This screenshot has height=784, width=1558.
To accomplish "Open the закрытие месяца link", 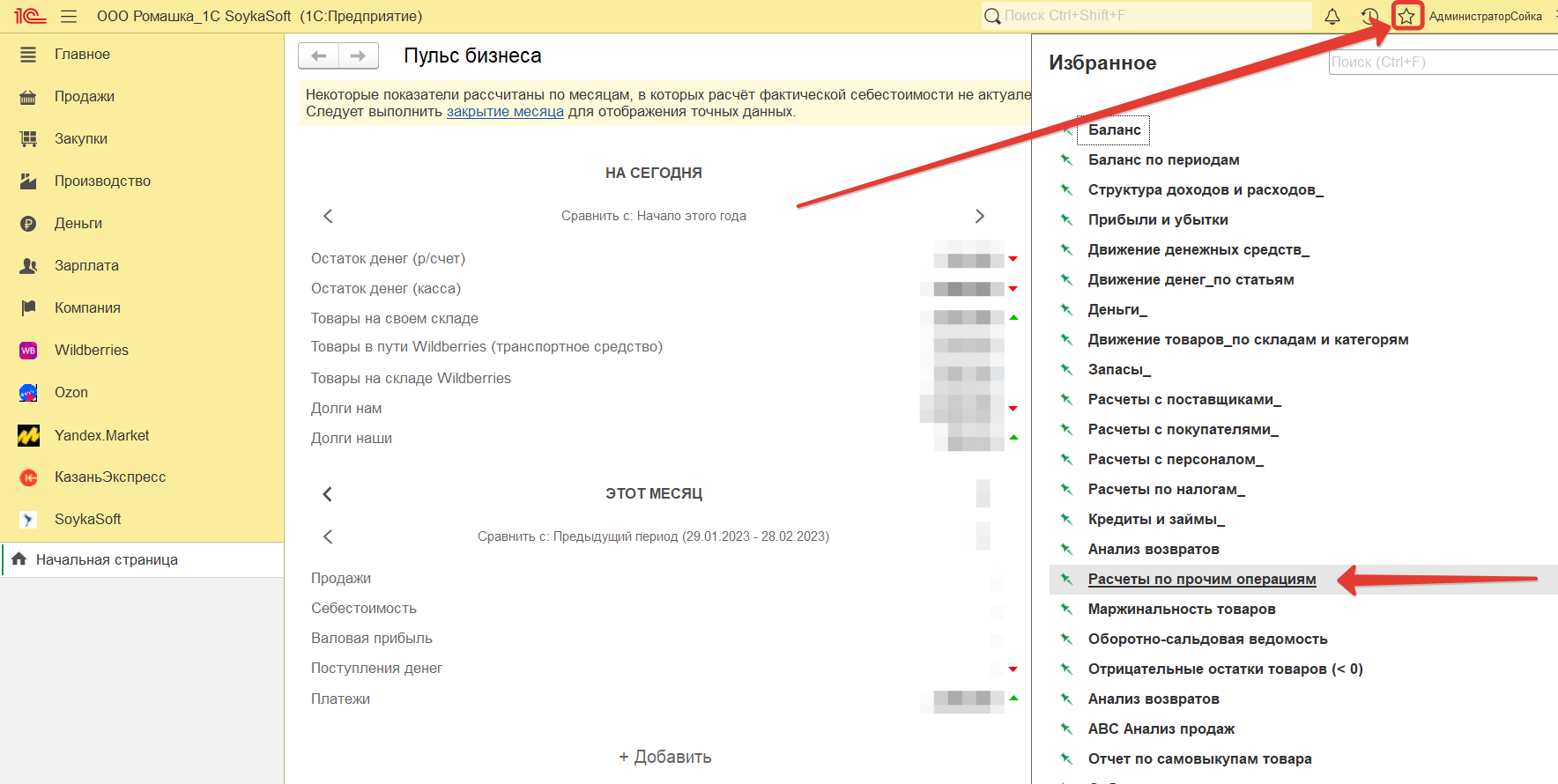I will tap(505, 112).
